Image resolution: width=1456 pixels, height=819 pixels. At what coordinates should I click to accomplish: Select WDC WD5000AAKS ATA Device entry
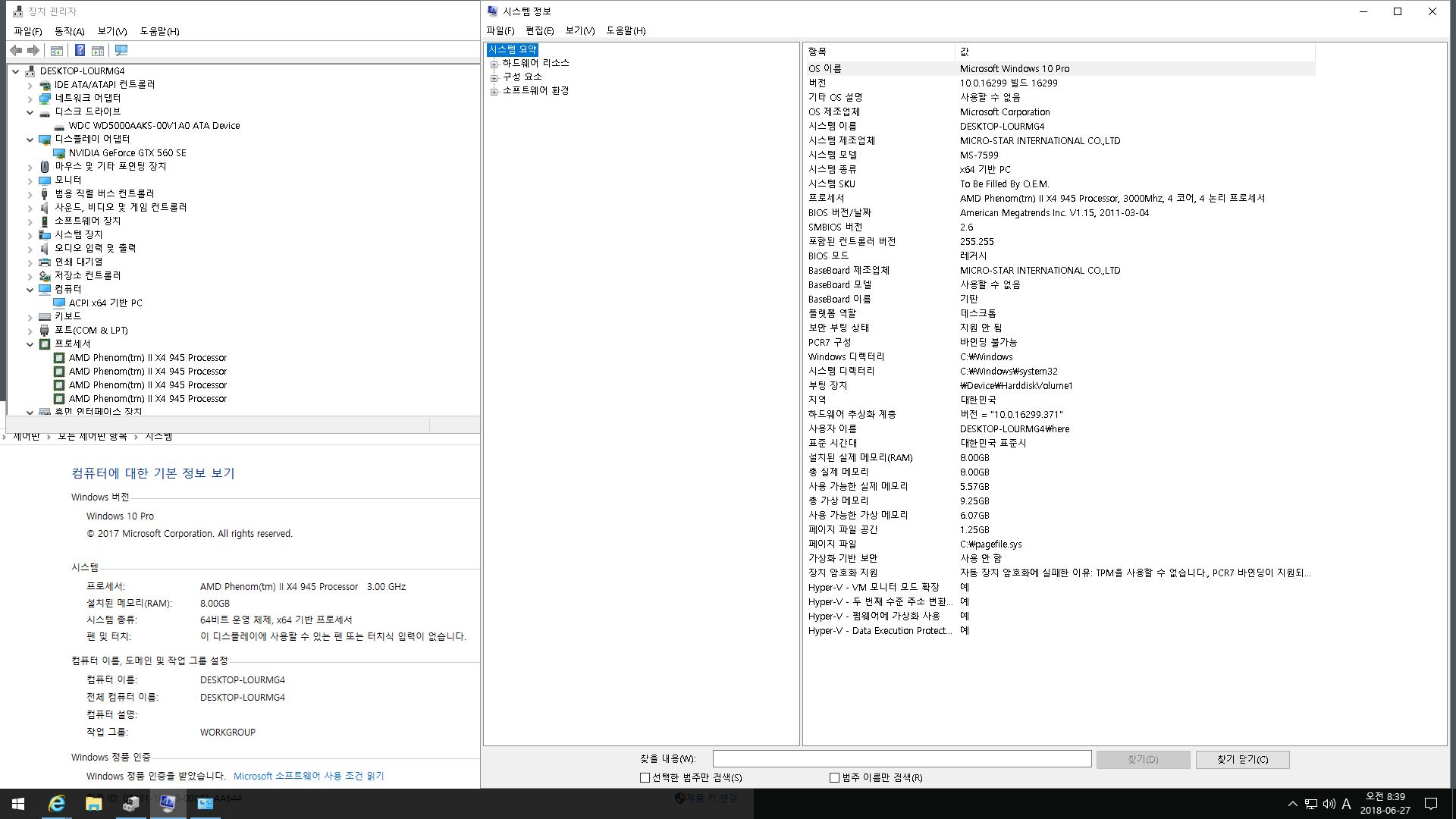click(x=154, y=125)
